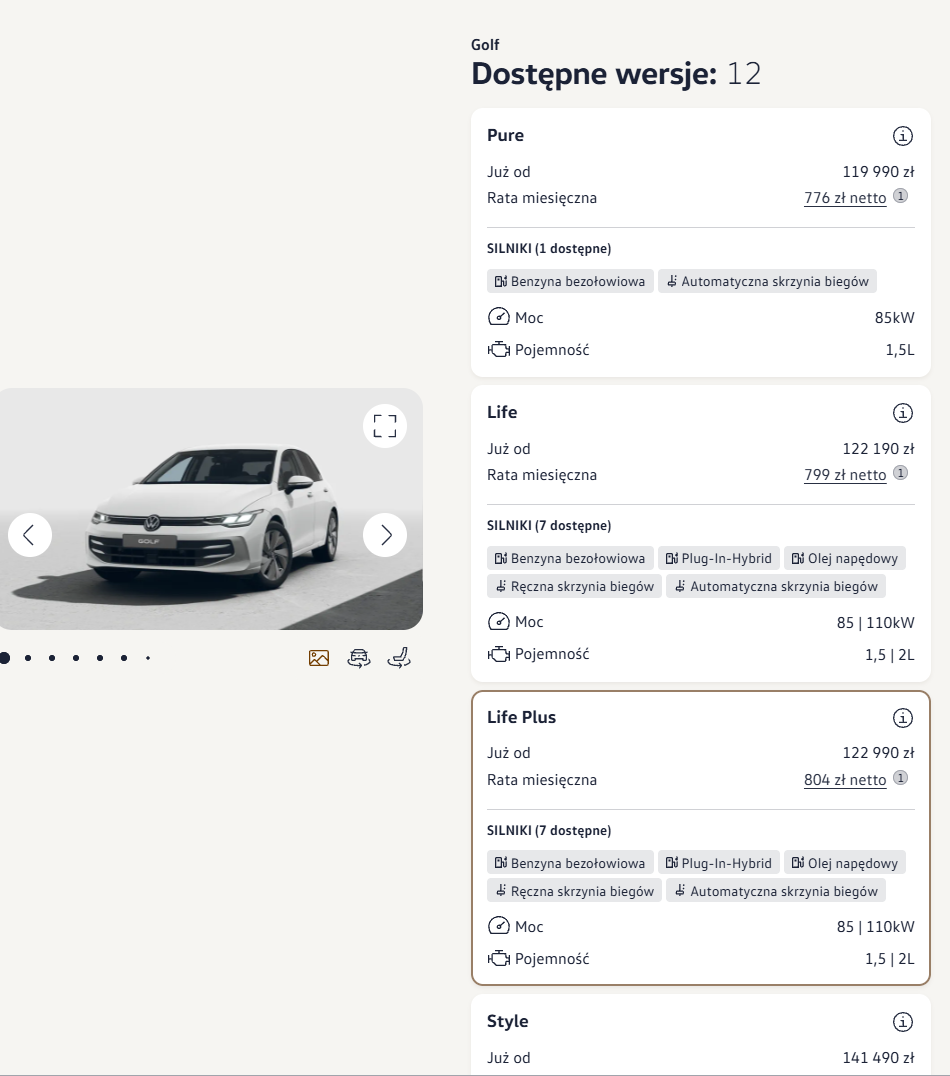Go to first carousel dot

coord(4,658)
